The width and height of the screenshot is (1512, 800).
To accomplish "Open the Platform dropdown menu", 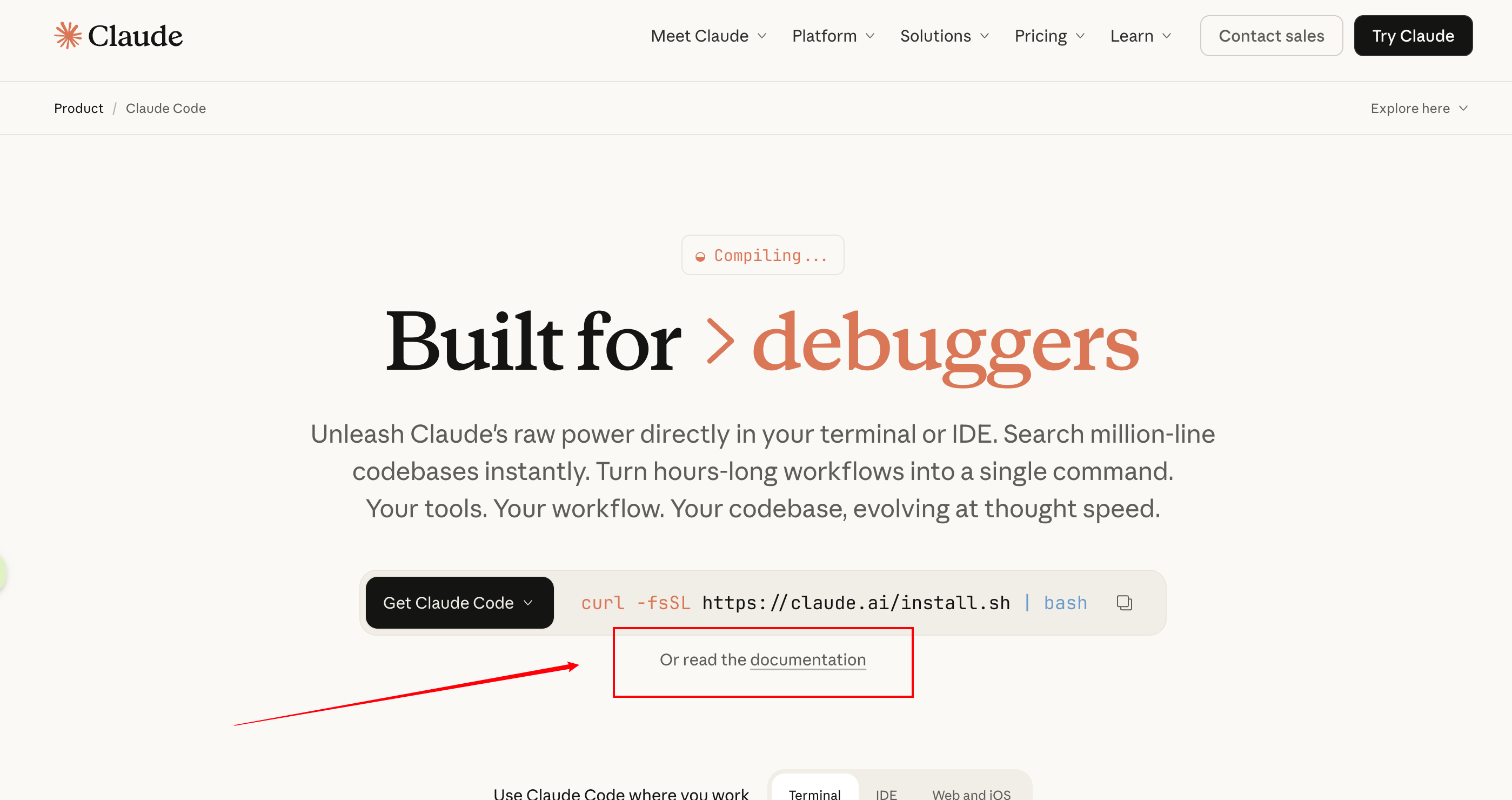I will click(833, 36).
